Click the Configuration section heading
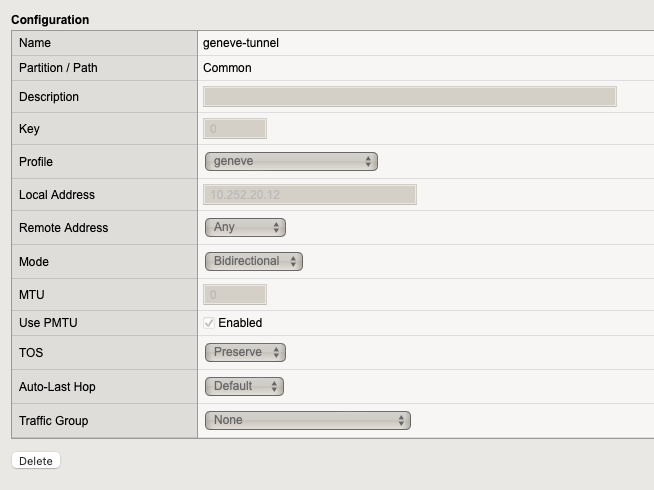This screenshot has width=654, height=490. 50,20
